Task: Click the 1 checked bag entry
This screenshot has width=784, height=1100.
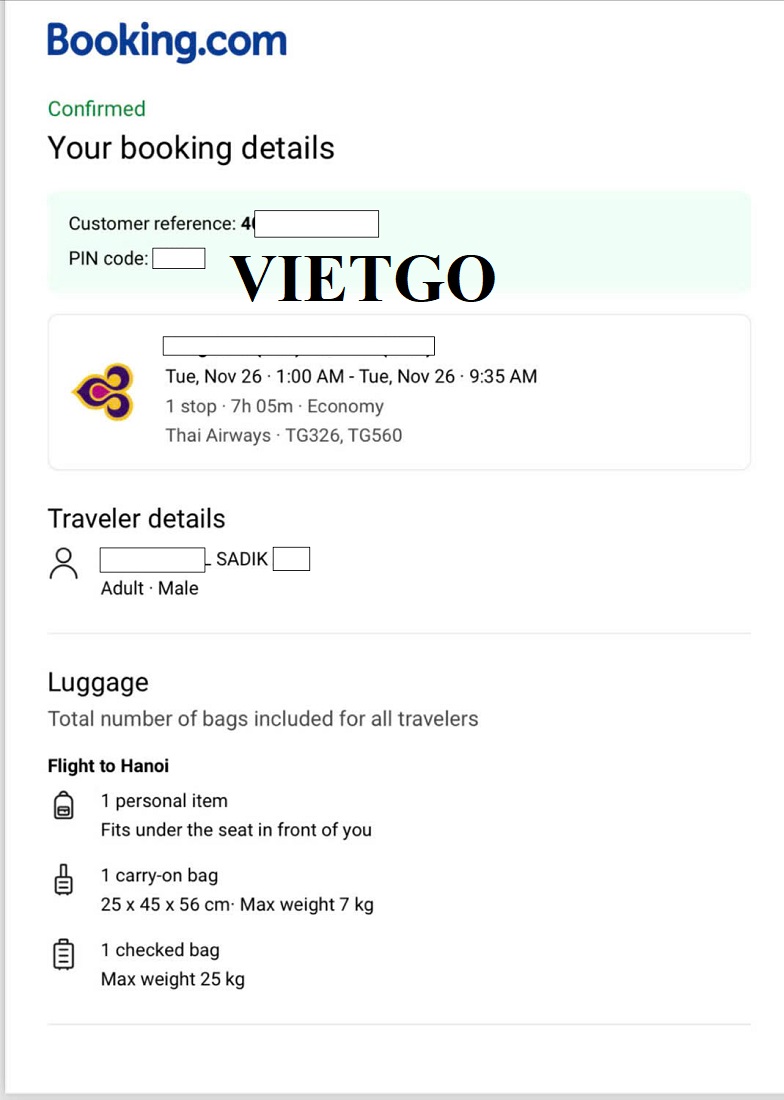Action: 161,951
